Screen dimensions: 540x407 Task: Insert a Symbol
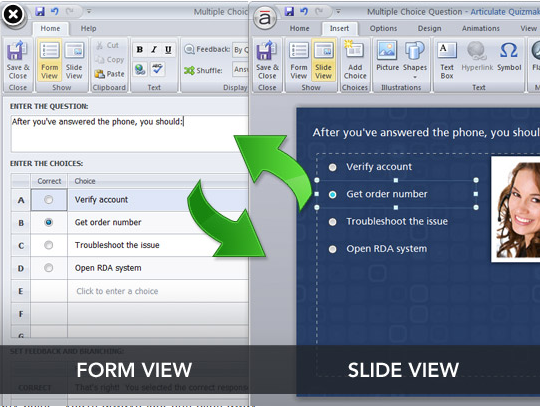509,56
